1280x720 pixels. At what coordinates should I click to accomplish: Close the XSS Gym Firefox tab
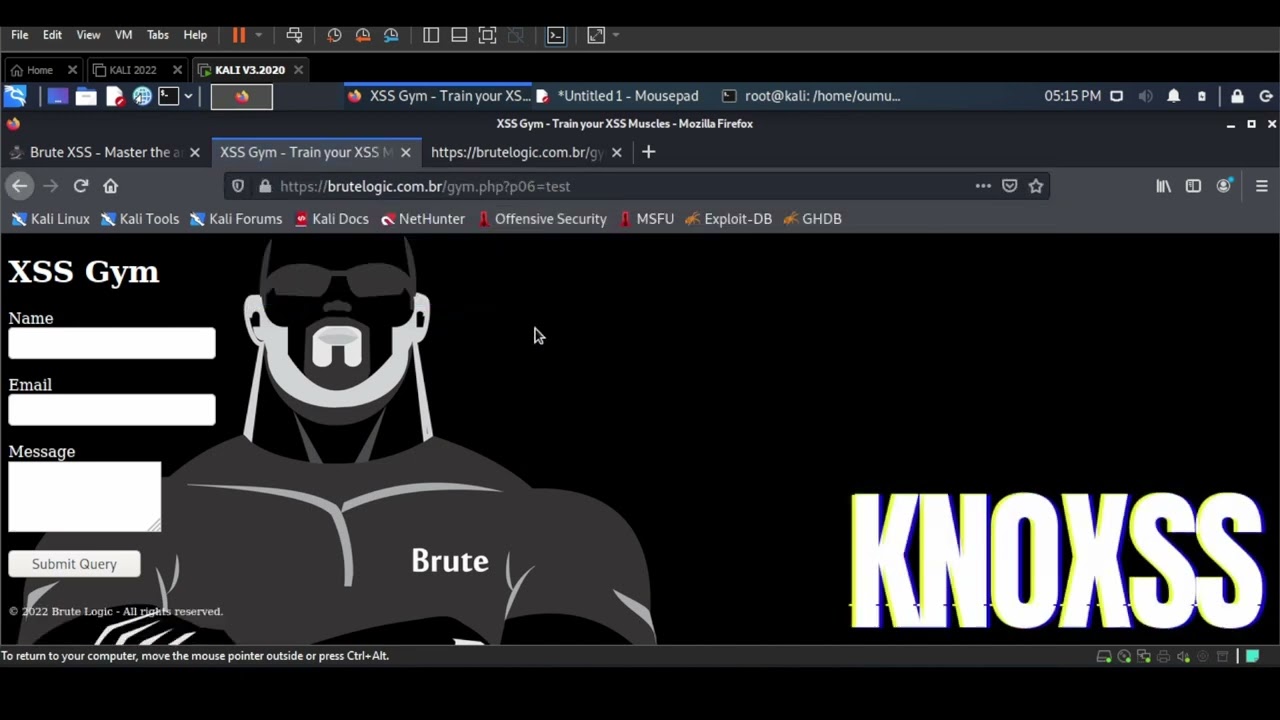405,152
